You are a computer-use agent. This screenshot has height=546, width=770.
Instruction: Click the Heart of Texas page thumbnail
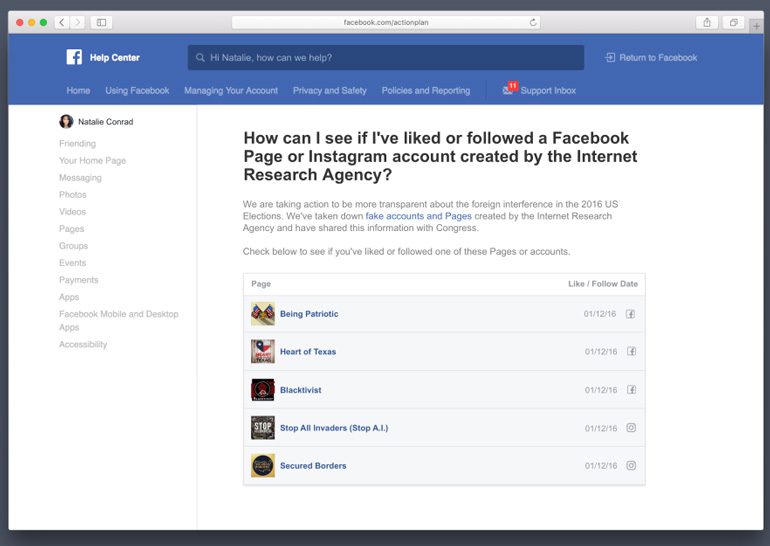263,352
